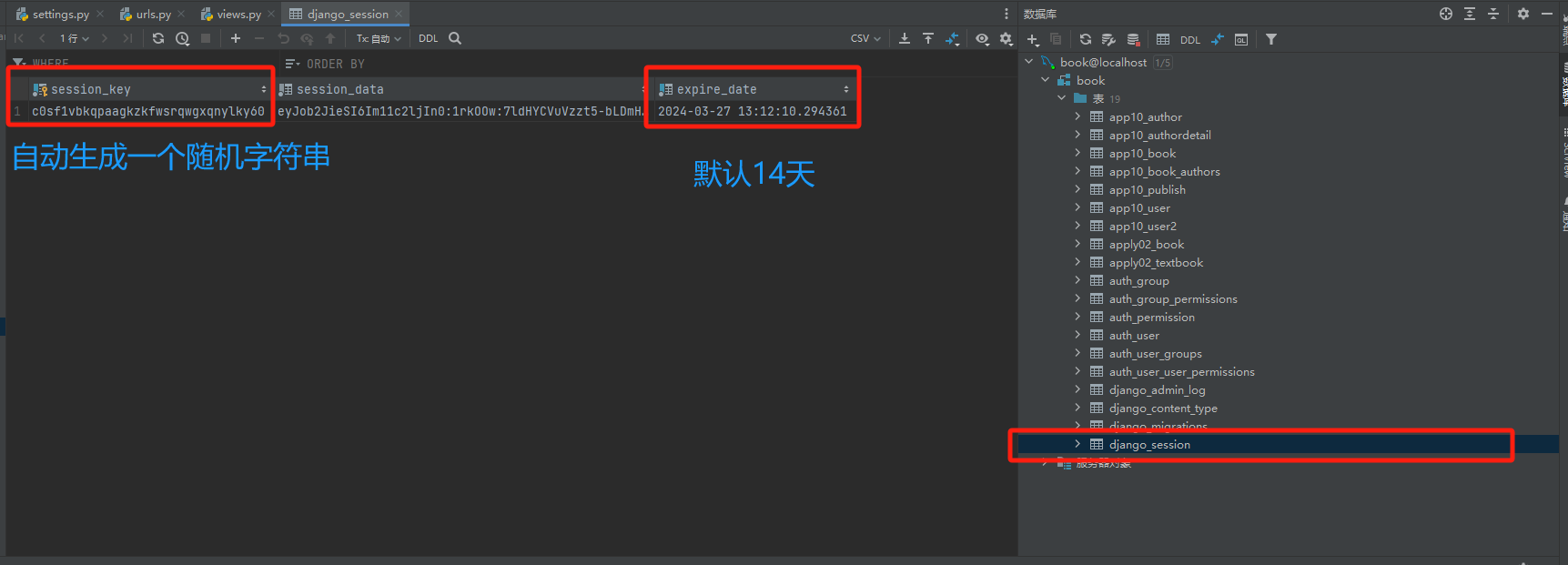The image size is (1568, 565).
Task: Open the Tx auto transaction mode dropdown
Action: tap(379, 38)
